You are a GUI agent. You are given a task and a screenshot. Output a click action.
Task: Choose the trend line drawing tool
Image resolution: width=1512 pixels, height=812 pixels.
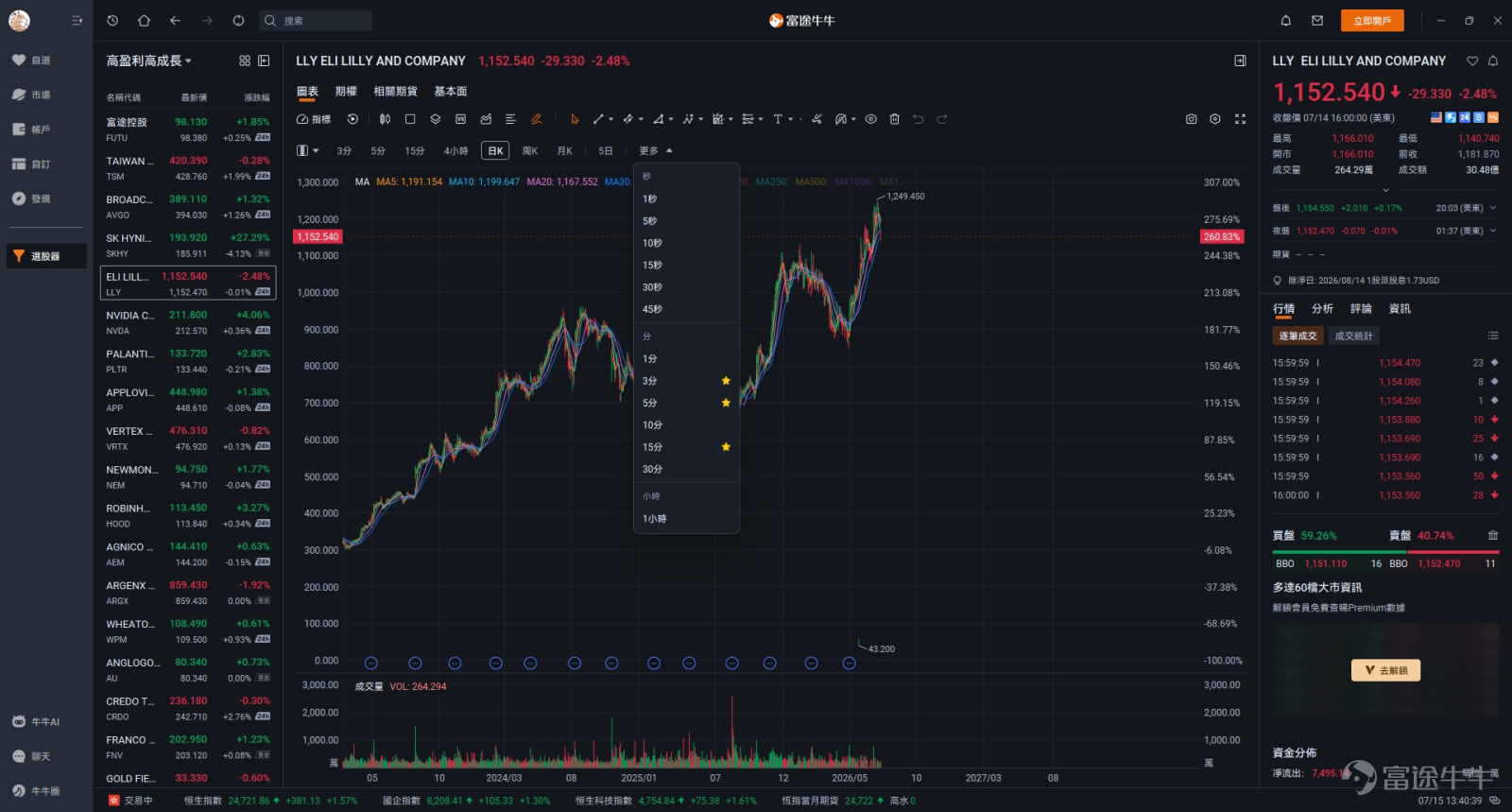point(598,119)
